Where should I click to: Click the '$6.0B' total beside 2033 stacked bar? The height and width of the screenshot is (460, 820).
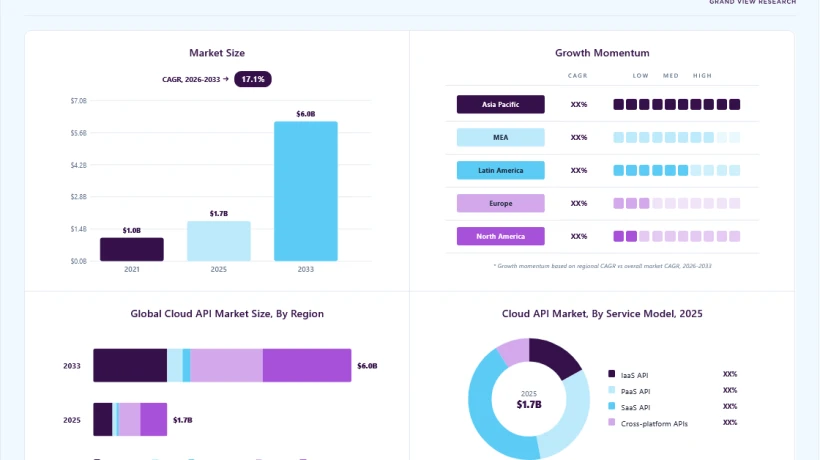click(367, 366)
